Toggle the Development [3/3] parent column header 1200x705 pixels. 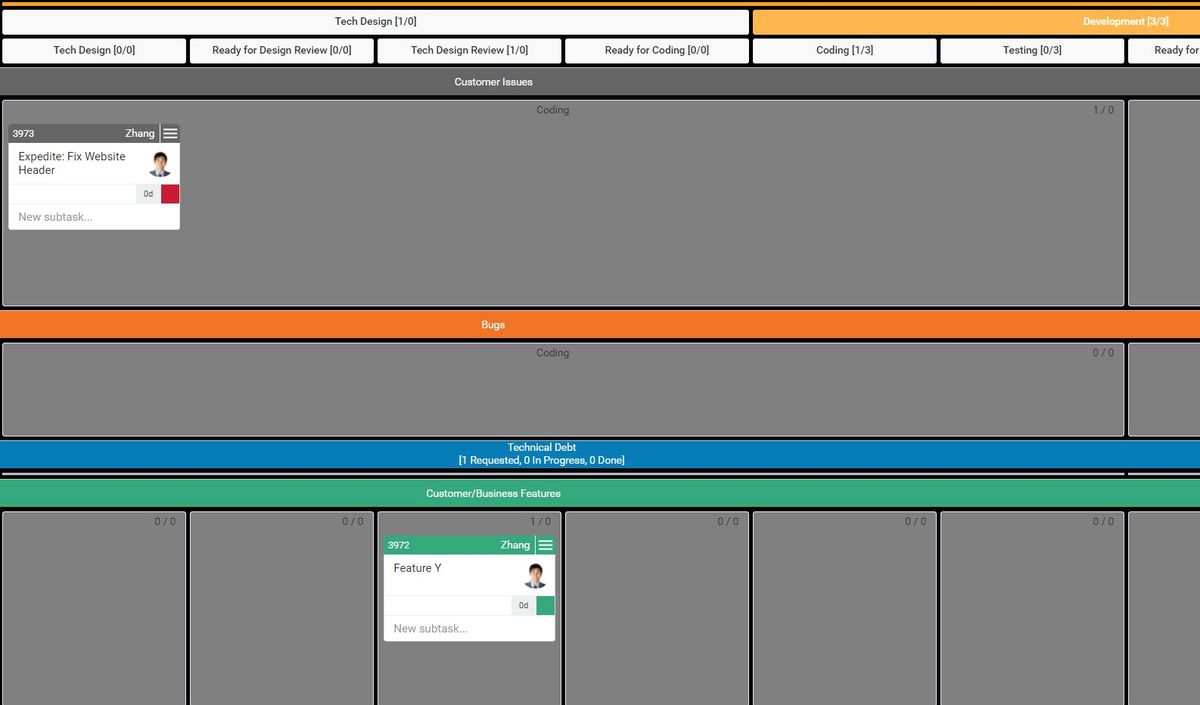tap(1125, 20)
